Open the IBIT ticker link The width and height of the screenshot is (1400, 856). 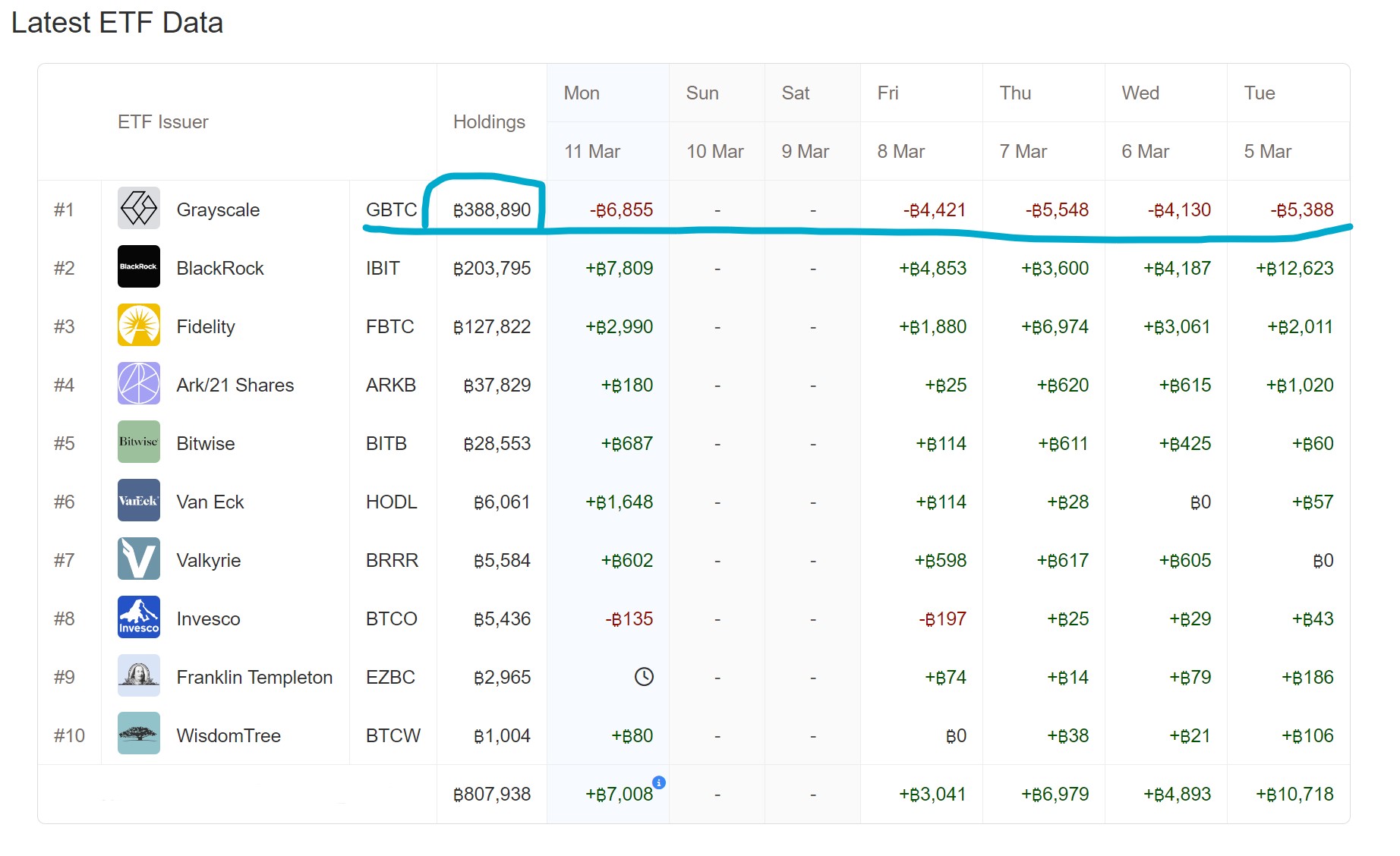(x=383, y=269)
